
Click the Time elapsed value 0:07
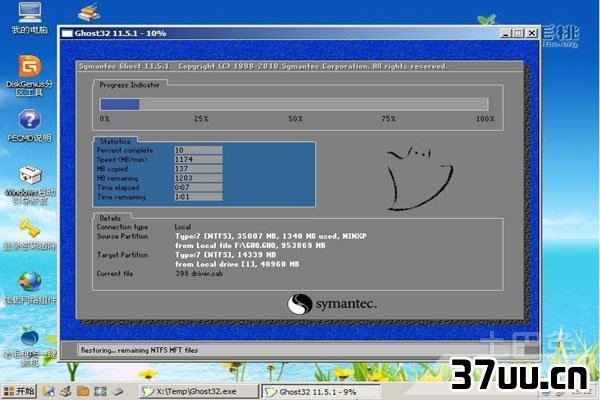point(198,188)
